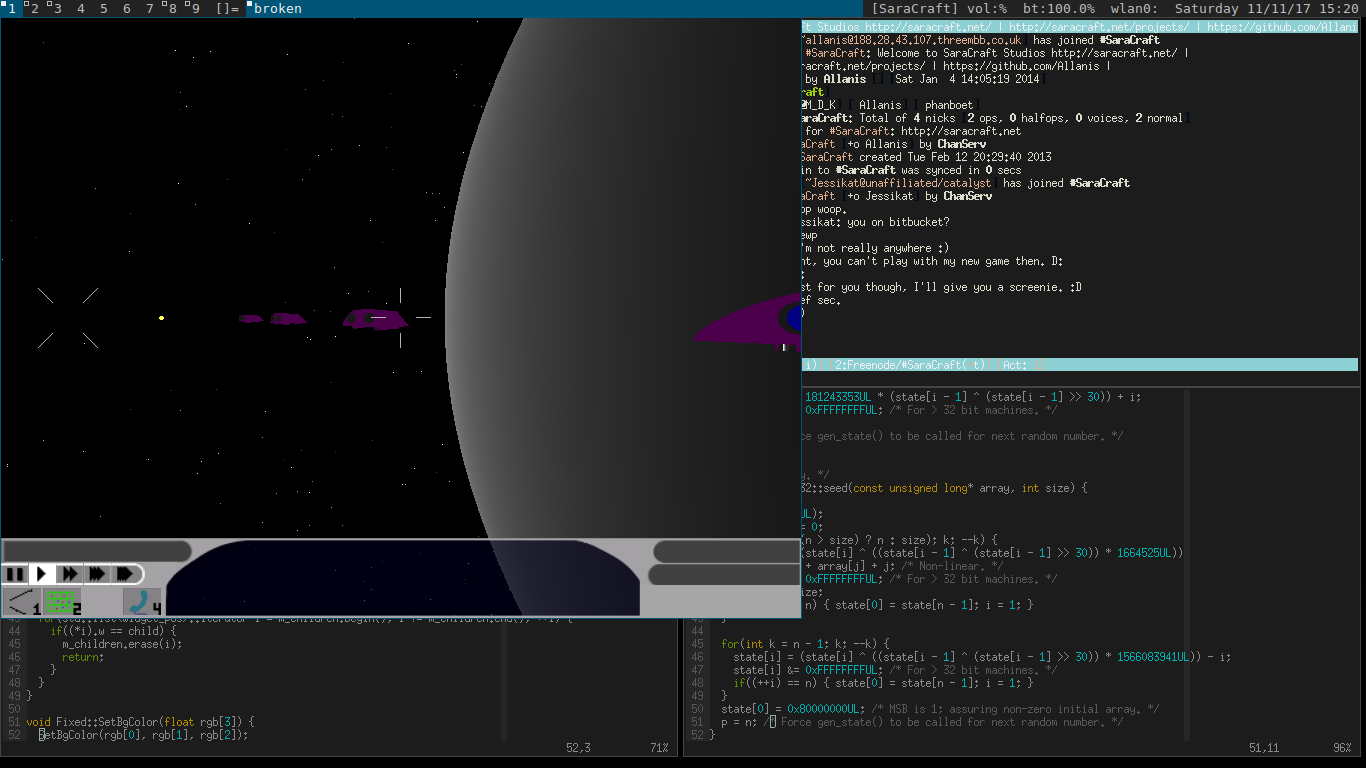Switch to workspace tag 2
Screen dimensions: 1366x768
[34, 9]
